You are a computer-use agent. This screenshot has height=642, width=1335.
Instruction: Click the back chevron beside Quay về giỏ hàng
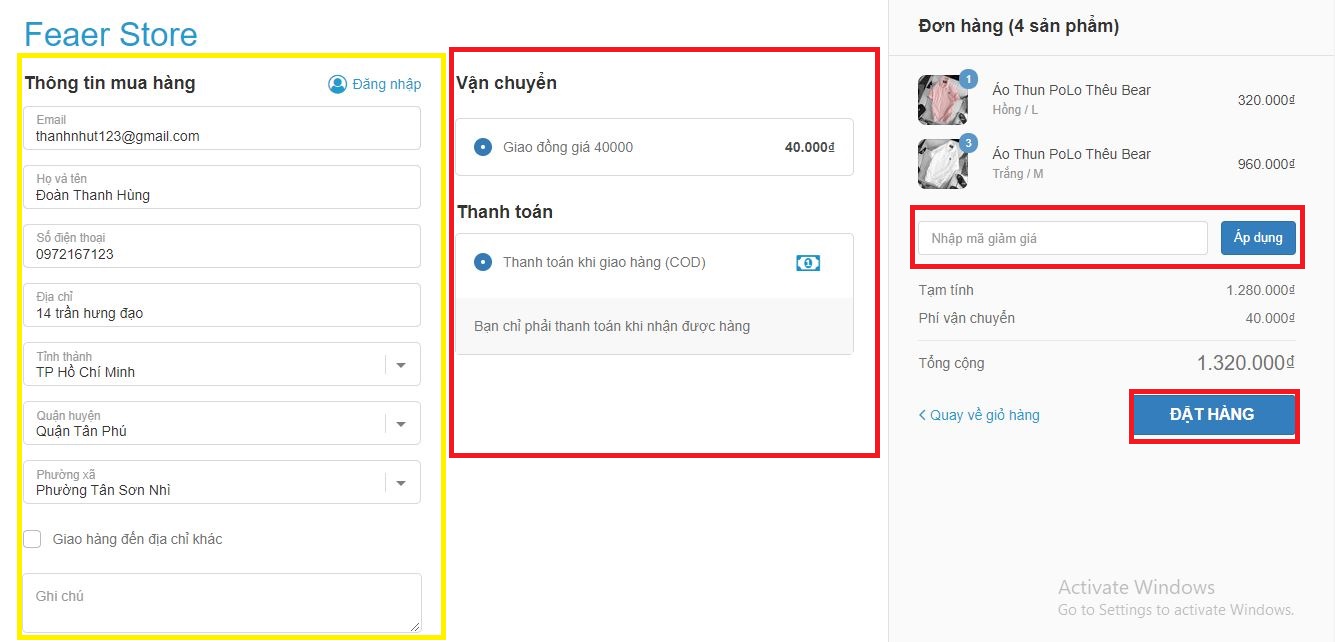coord(922,415)
